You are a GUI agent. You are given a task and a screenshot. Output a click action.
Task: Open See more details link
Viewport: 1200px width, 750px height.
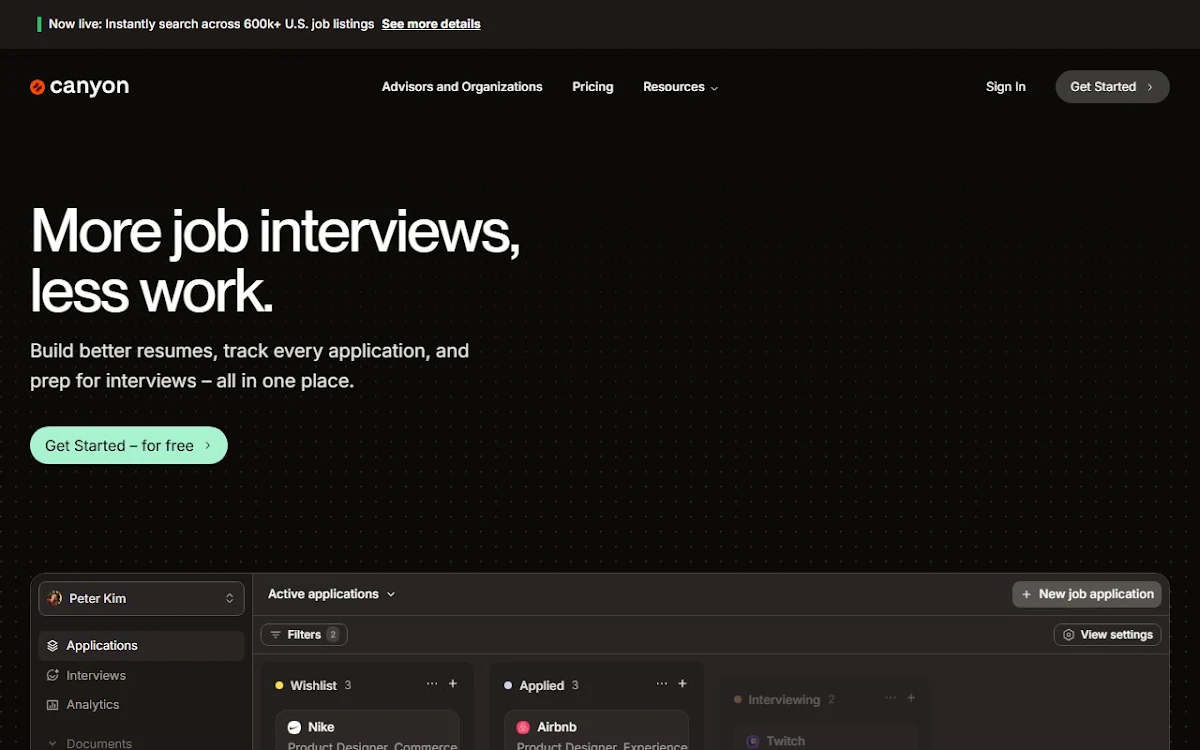click(x=431, y=24)
